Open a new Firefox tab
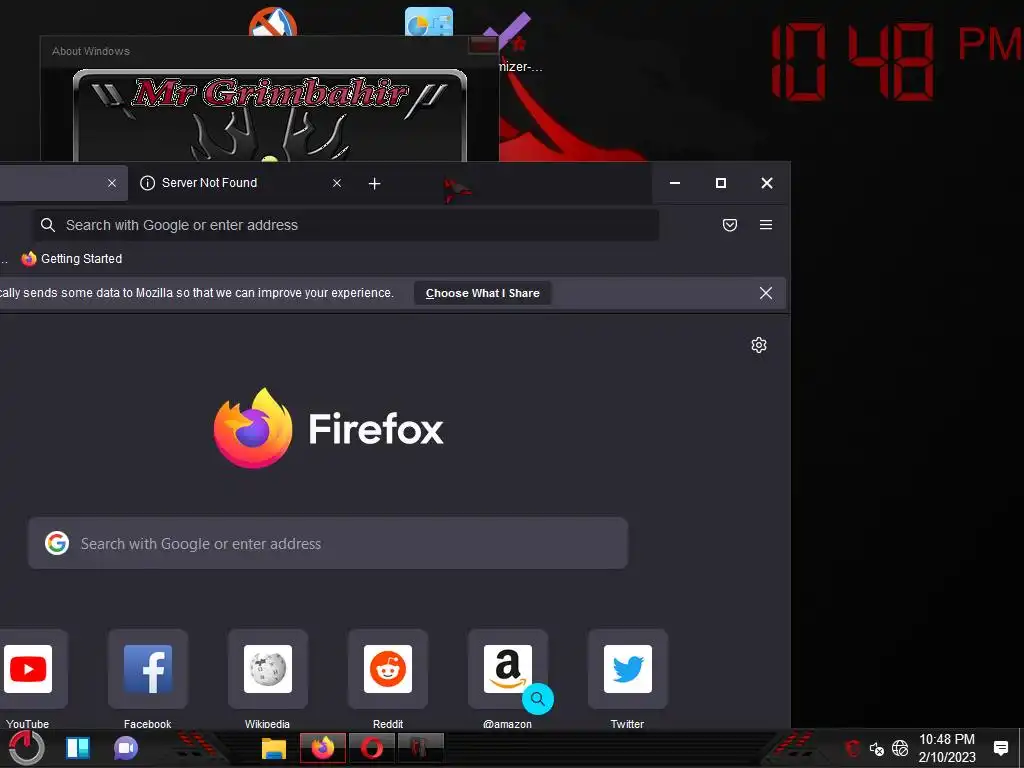 (374, 184)
